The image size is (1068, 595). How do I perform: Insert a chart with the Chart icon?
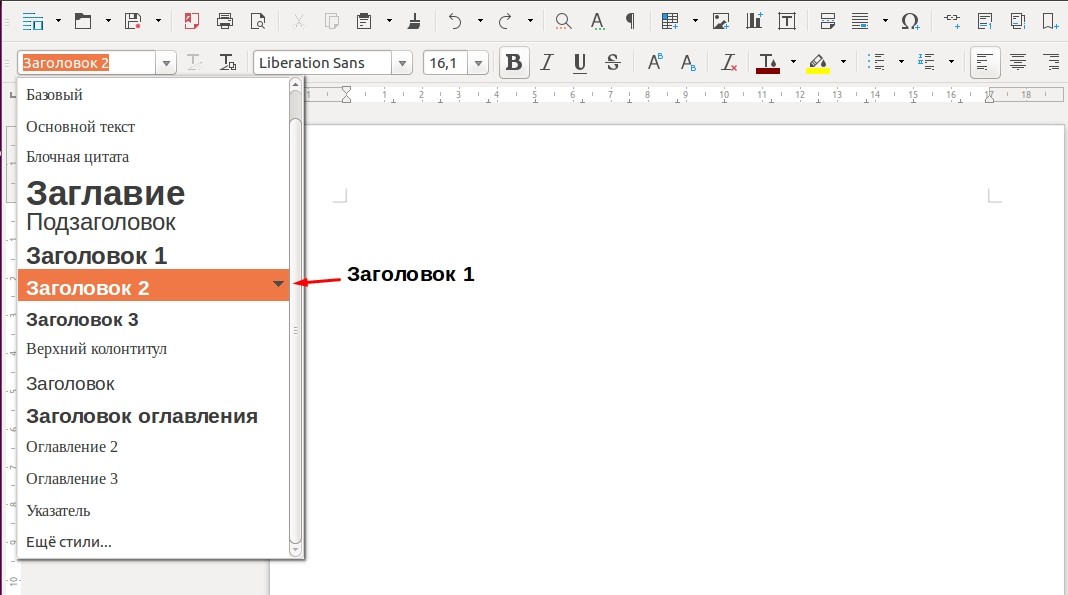point(754,21)
